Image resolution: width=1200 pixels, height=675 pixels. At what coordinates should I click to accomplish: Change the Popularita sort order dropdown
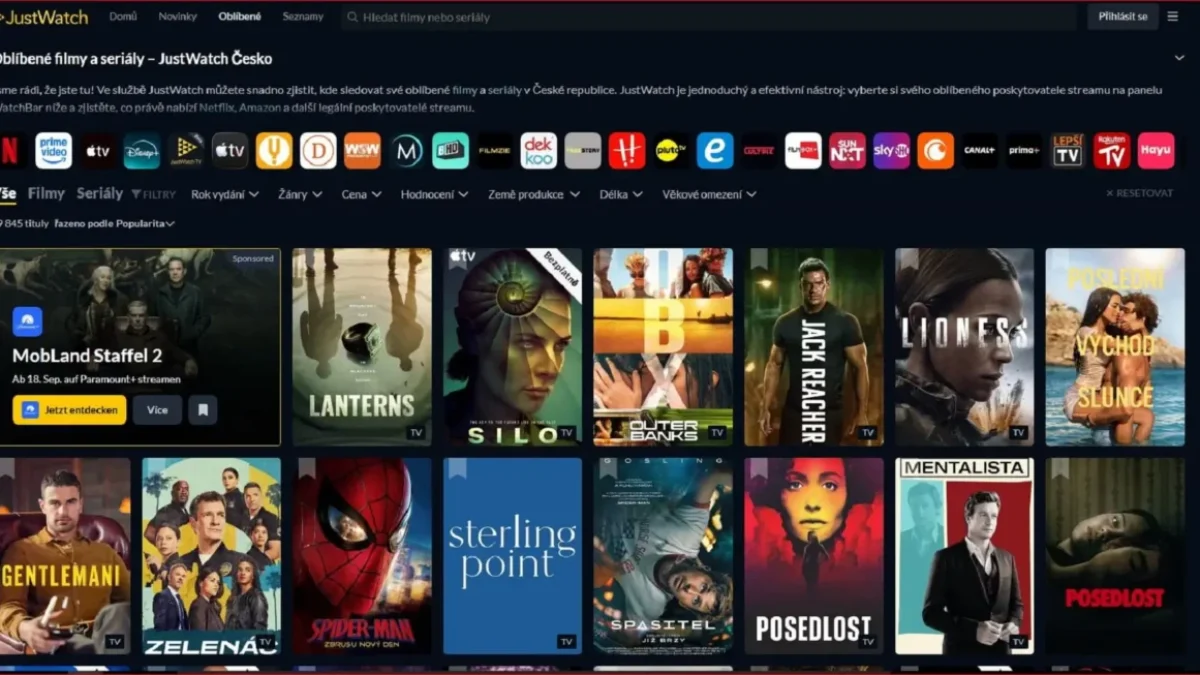(147, 224)
